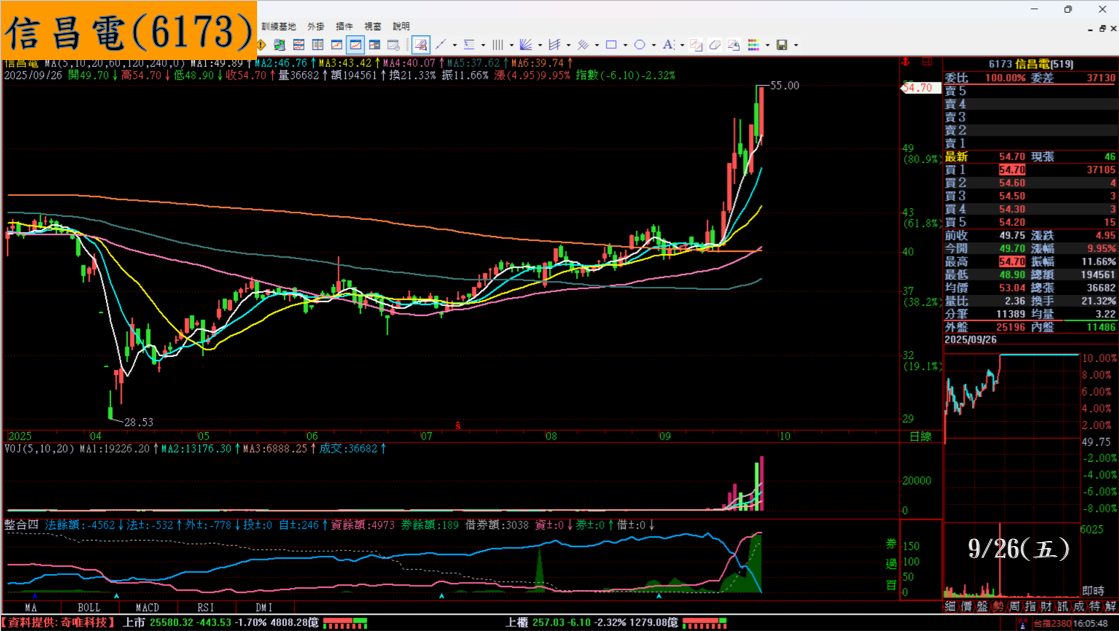Click the eraser tool icon
Screen dimensions: 1119x631
tap(715, 45)
